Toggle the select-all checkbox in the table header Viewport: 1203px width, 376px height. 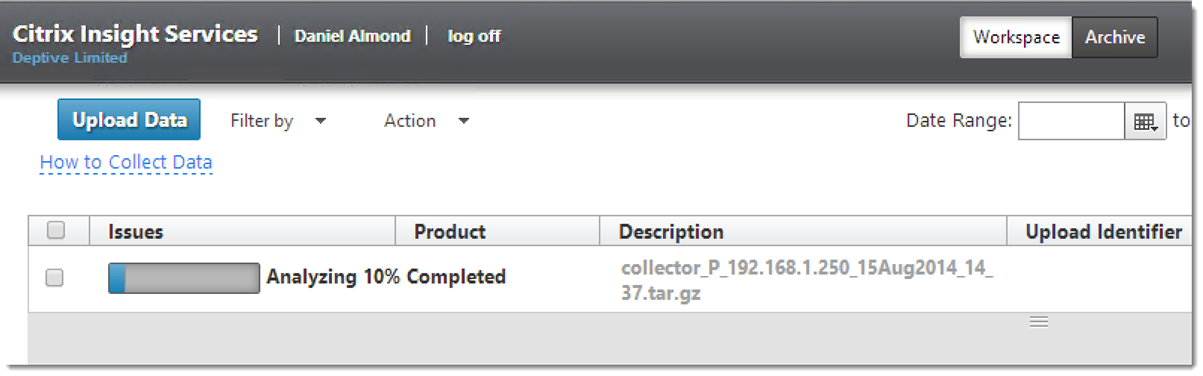pyautogui.click(x=56, y=230)
